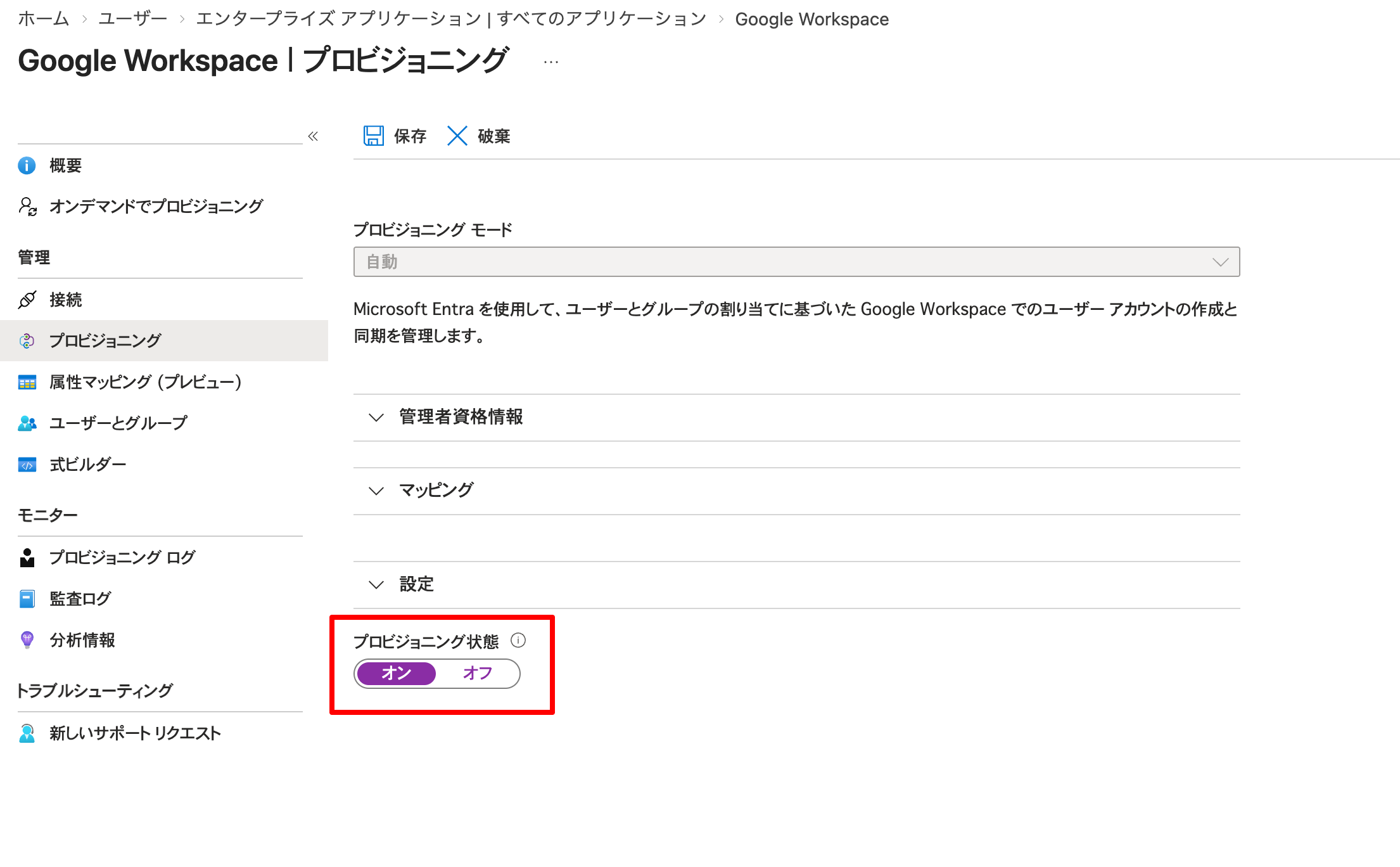Set プロビジョニング状態 to オフ

pyautogui.click(x=477, y=674)
